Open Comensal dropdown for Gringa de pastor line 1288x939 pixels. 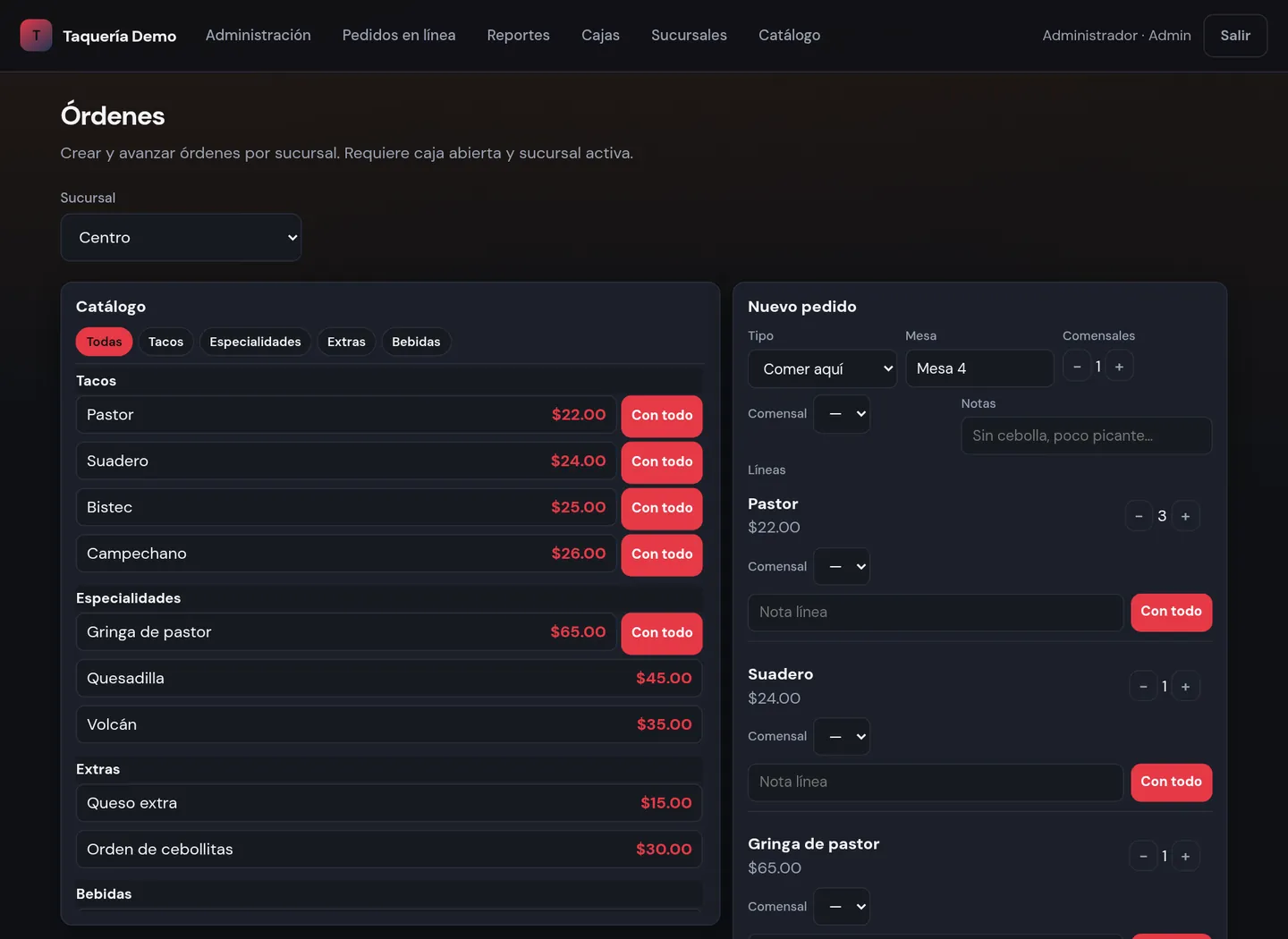(842, 907)
